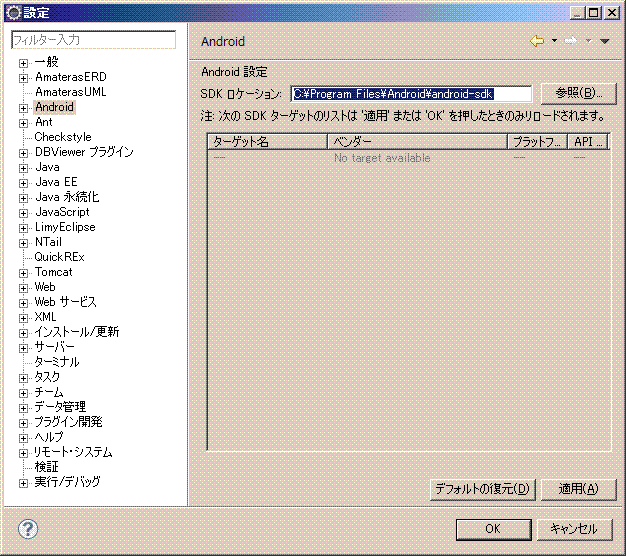Select 検証 in preferences tree
626x556 pixels.
click(47, 467)
